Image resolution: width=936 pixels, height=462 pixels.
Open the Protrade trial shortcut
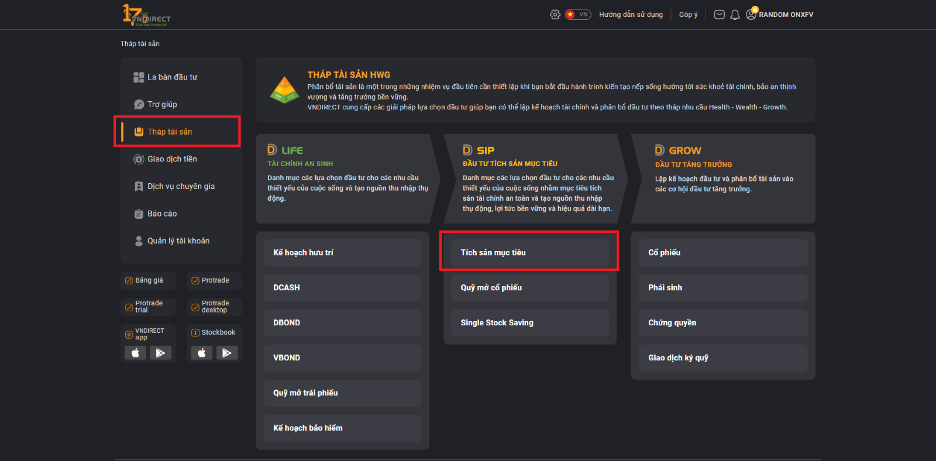pyautogui.click(x=148, y=307)
